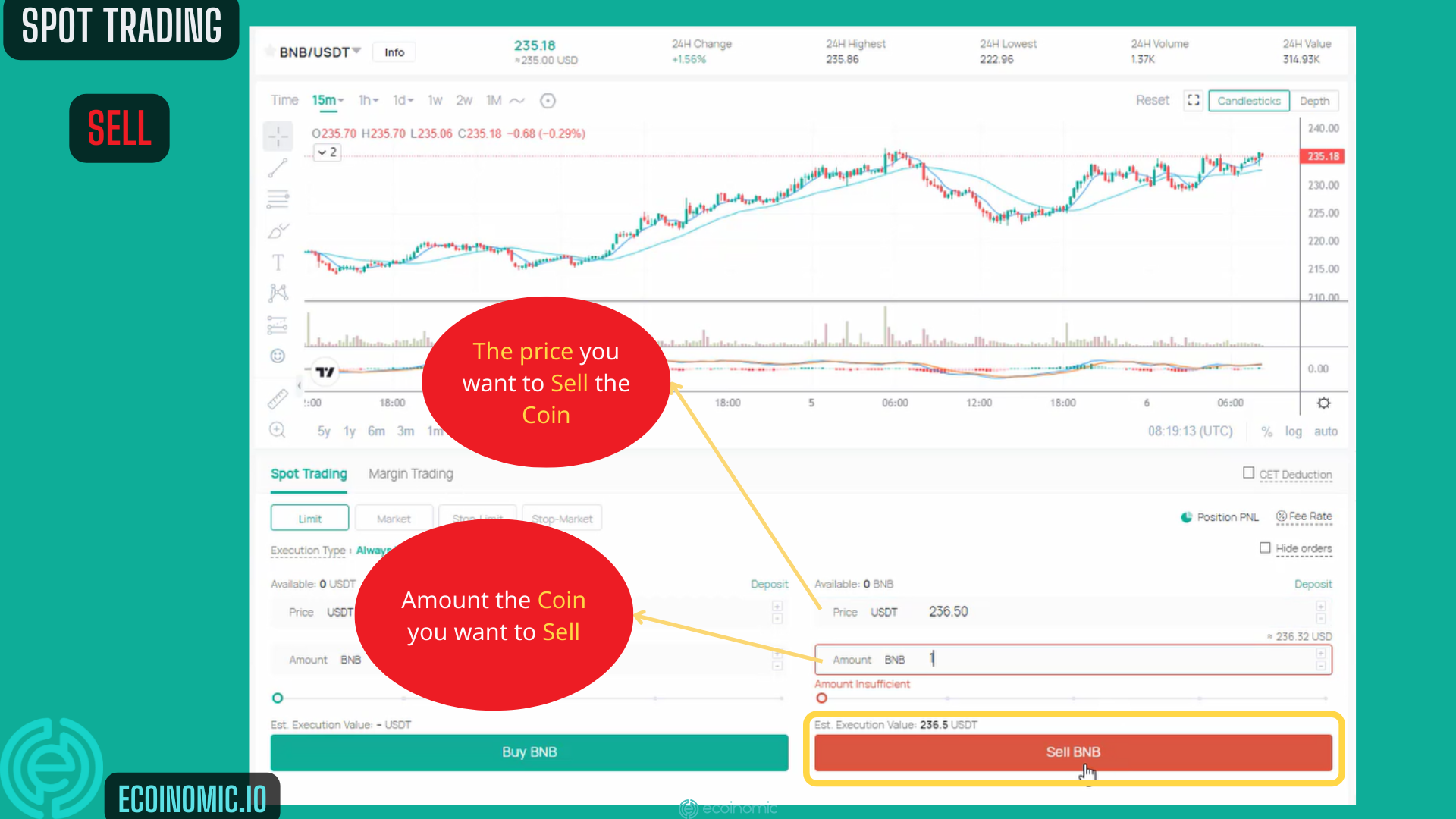Select the Market order type
Screen dimensions: 1456x819
(x=393, y=518)
